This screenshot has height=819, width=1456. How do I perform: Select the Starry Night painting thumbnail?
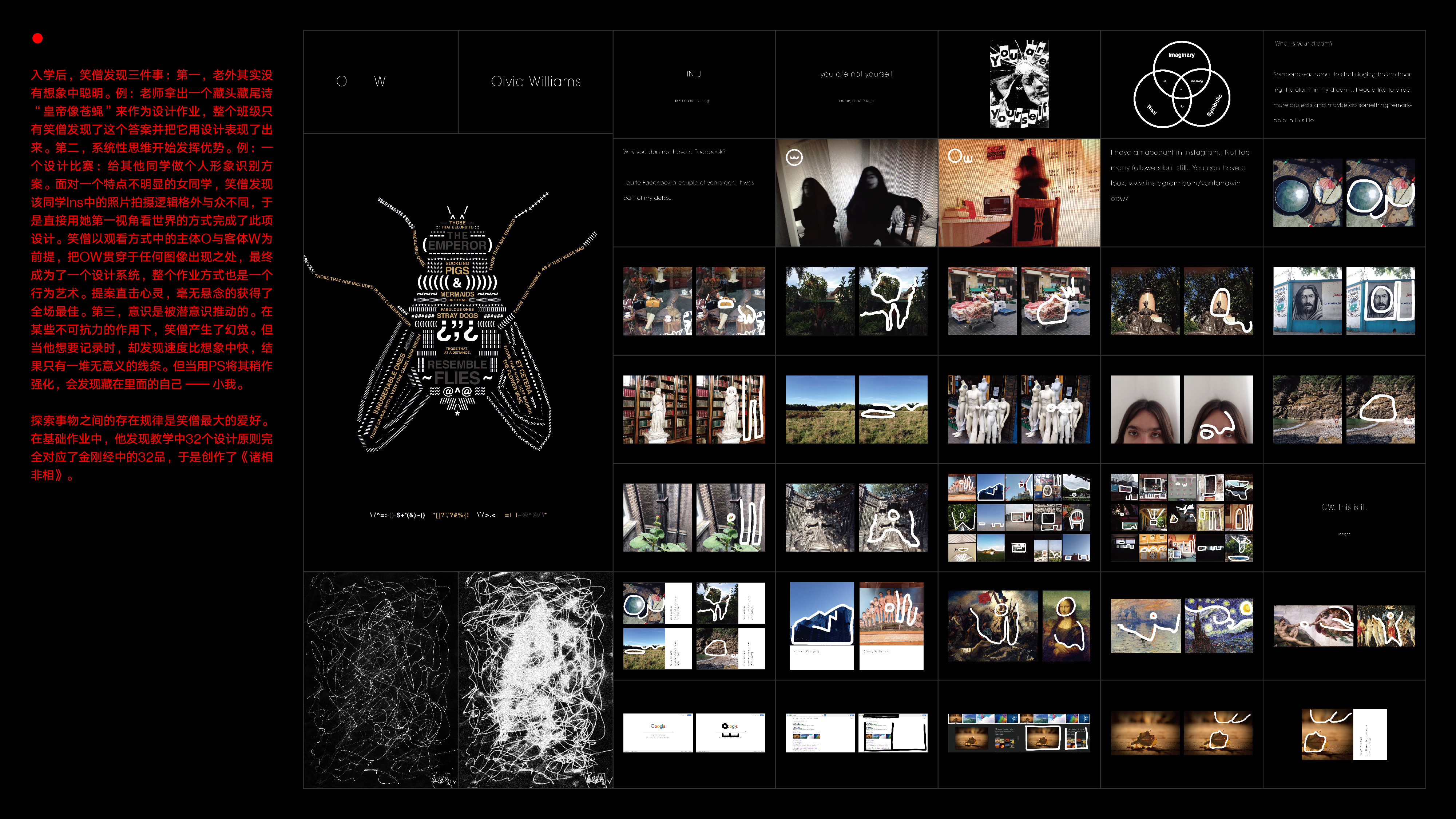click(1218, 626)
